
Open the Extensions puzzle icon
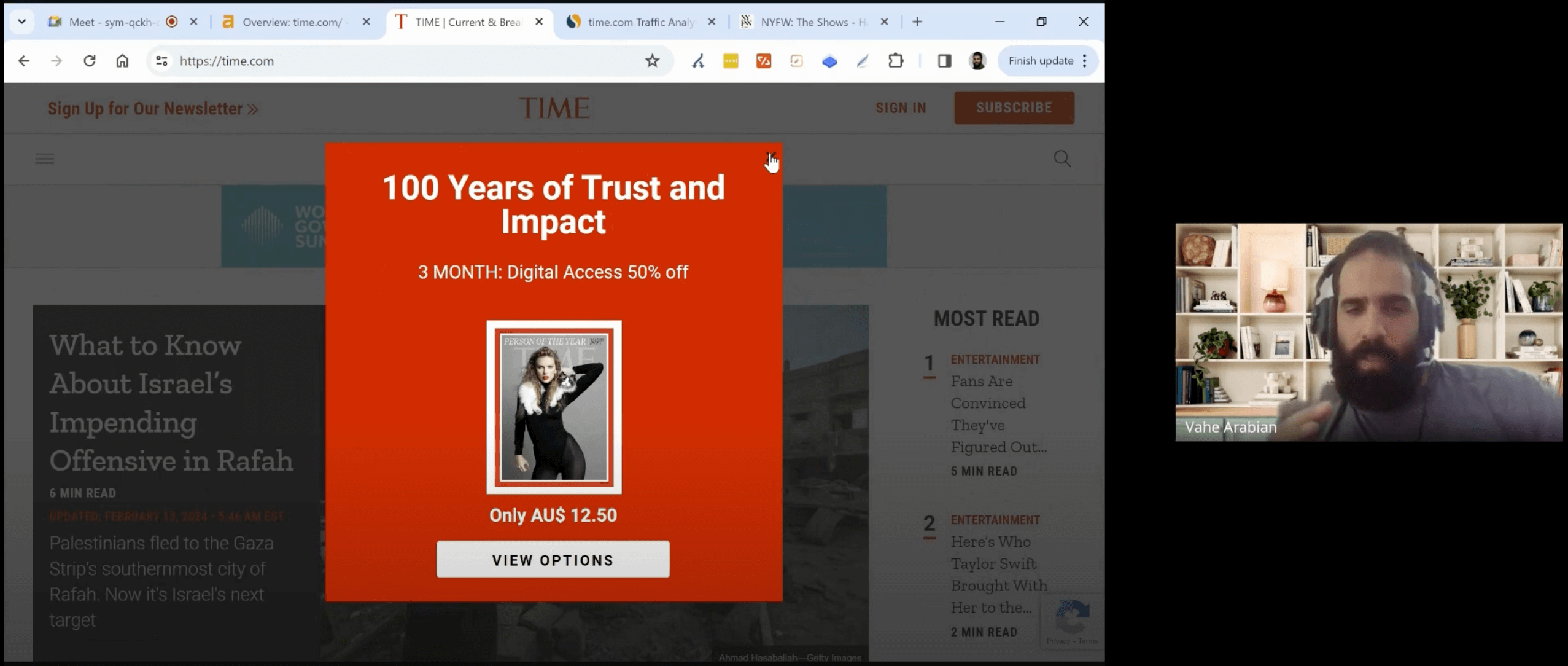tap(896, 61)
